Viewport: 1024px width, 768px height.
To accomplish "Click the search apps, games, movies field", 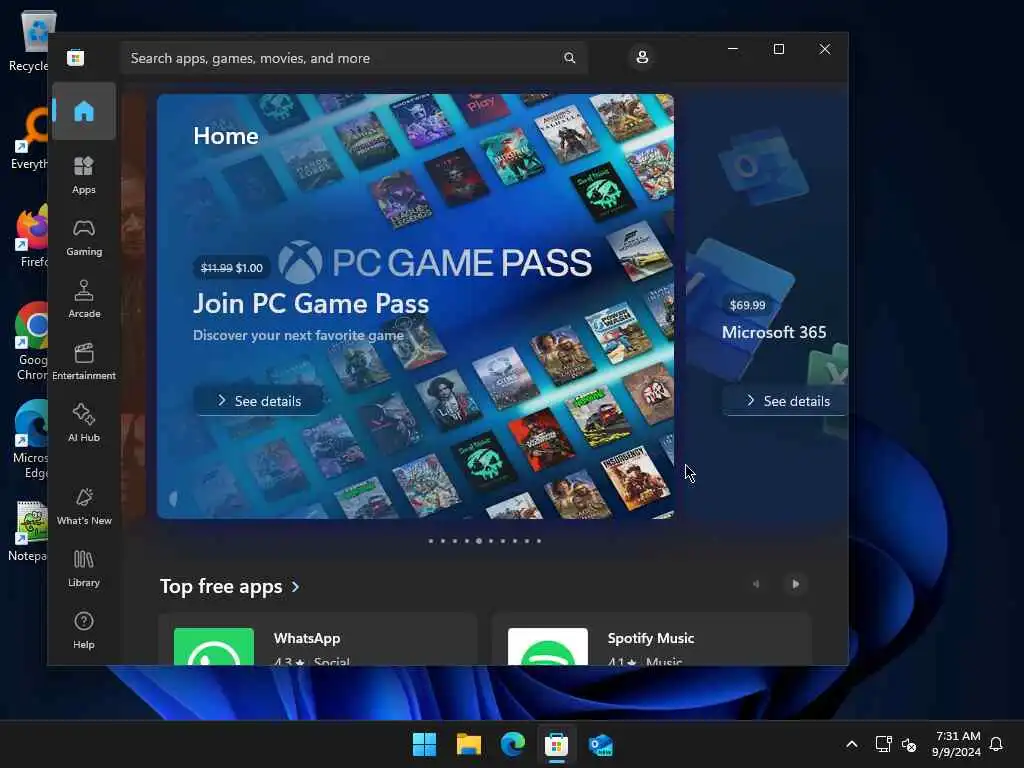I will pos(353,58).
